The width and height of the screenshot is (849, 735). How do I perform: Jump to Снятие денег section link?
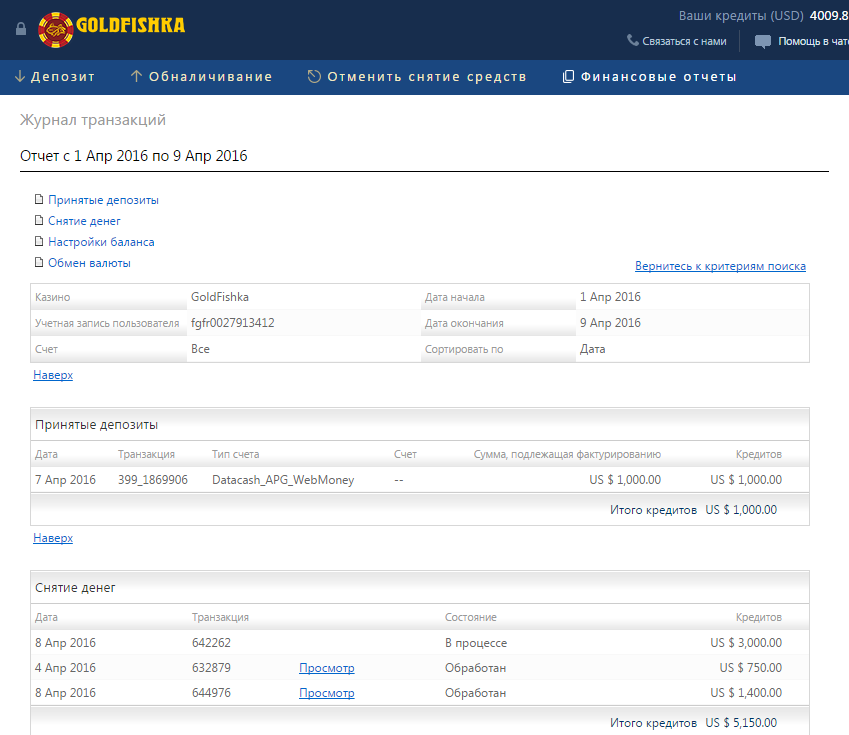pyautogui.click(x=84, y=221)
